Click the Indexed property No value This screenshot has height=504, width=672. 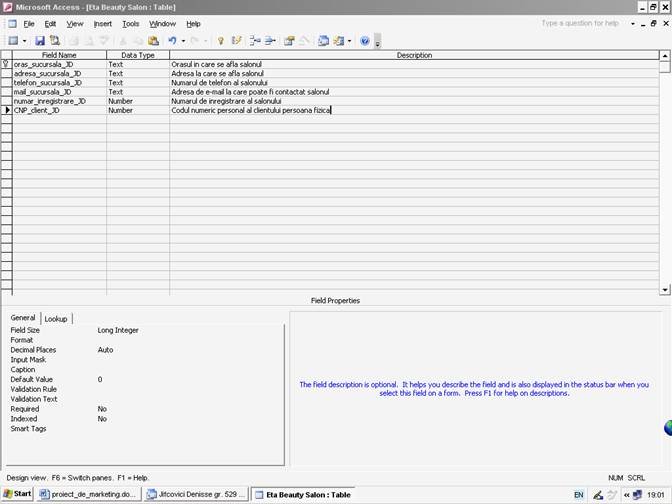(x=189, y=419)
